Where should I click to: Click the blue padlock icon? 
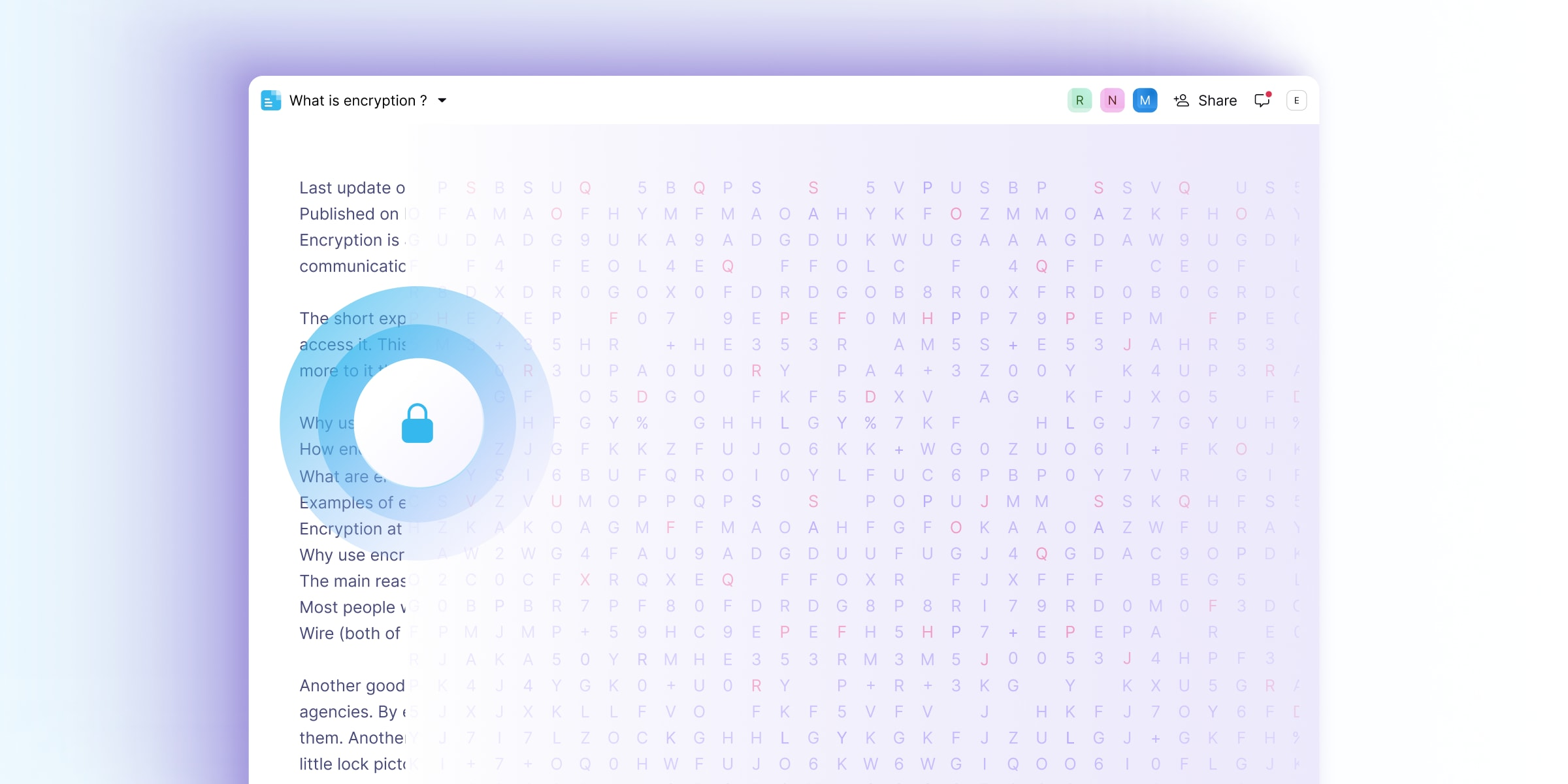[x=417, y=423]
